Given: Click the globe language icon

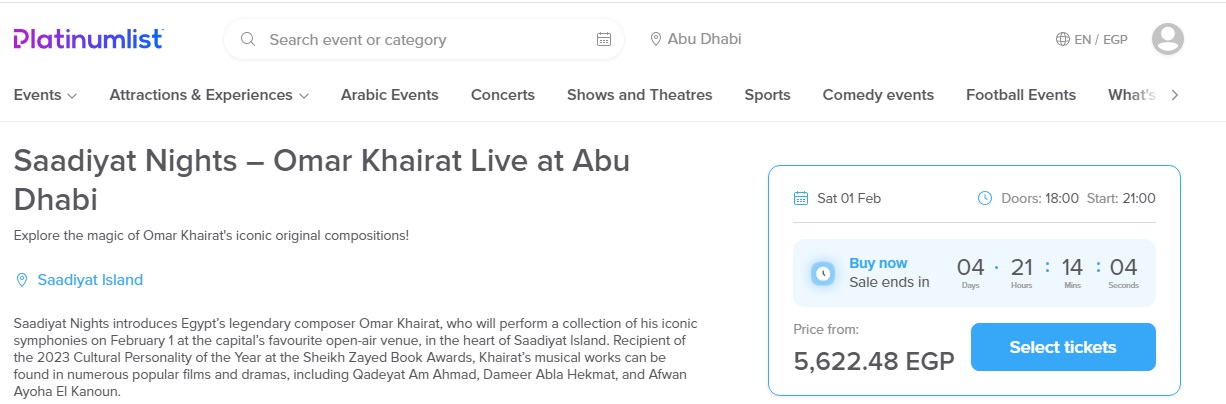Looking at the screenshot, I should pyautogui.click(x=1062, y=40).
